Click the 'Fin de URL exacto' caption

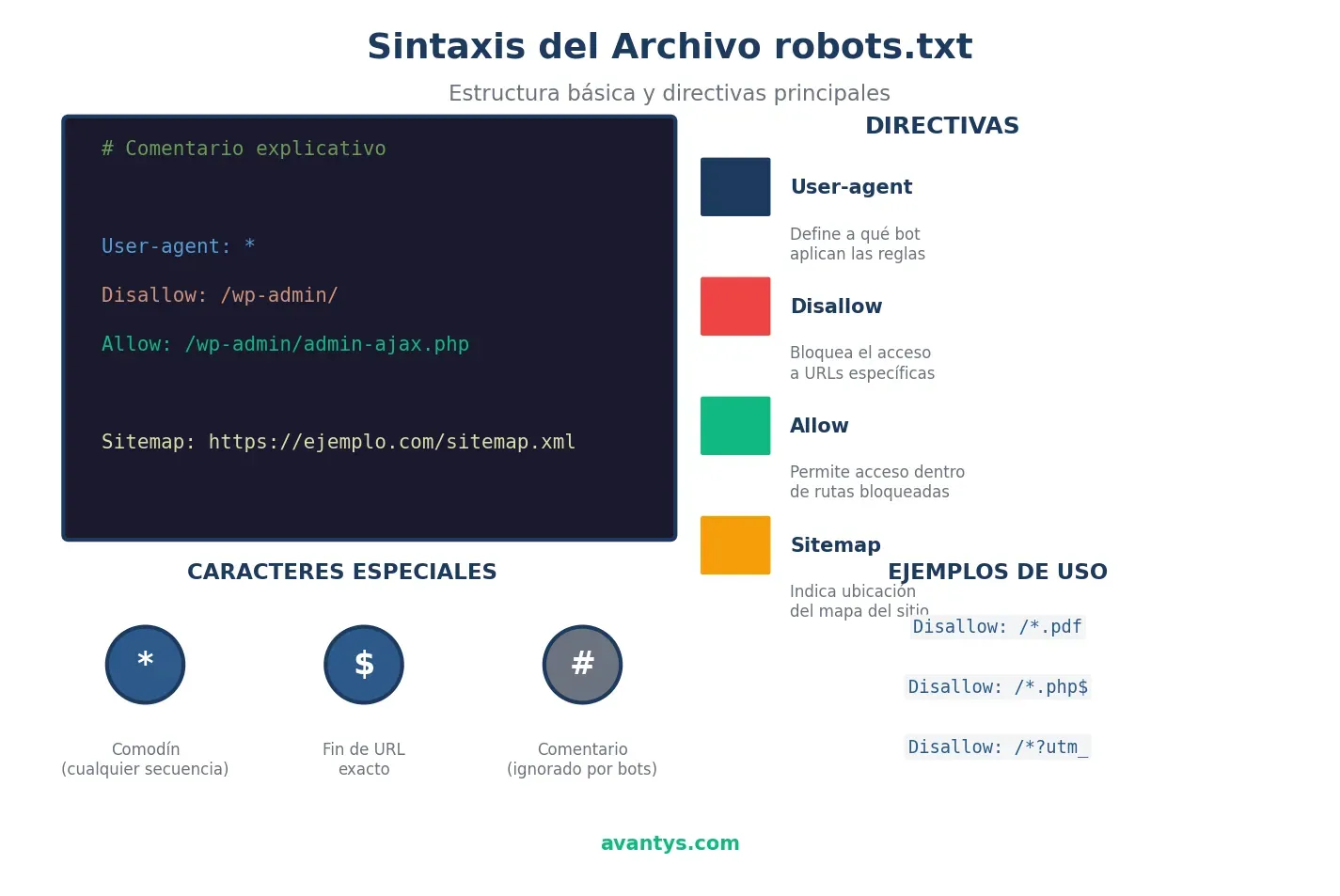364,759
